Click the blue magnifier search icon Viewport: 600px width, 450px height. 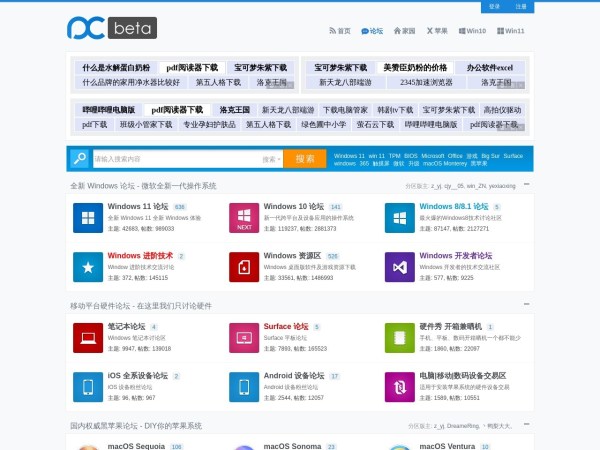[x=79, y=158]
